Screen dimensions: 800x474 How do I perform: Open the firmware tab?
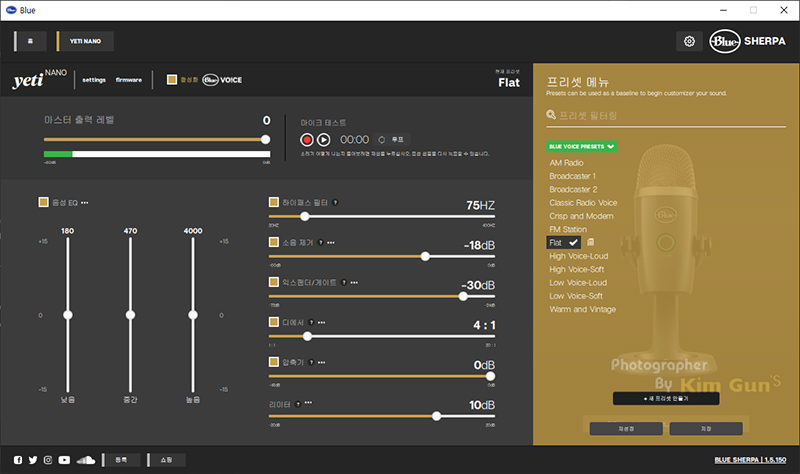[x=129, y=80]
